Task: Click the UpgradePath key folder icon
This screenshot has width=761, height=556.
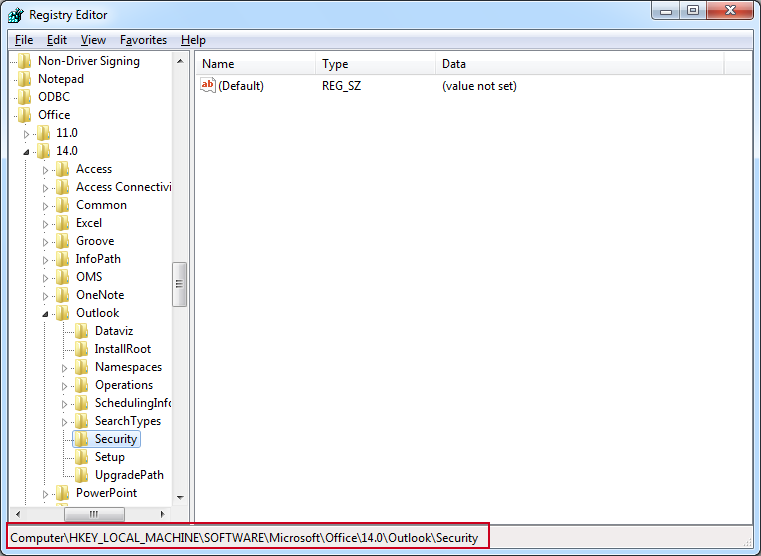Action: [x=82, y=474]
